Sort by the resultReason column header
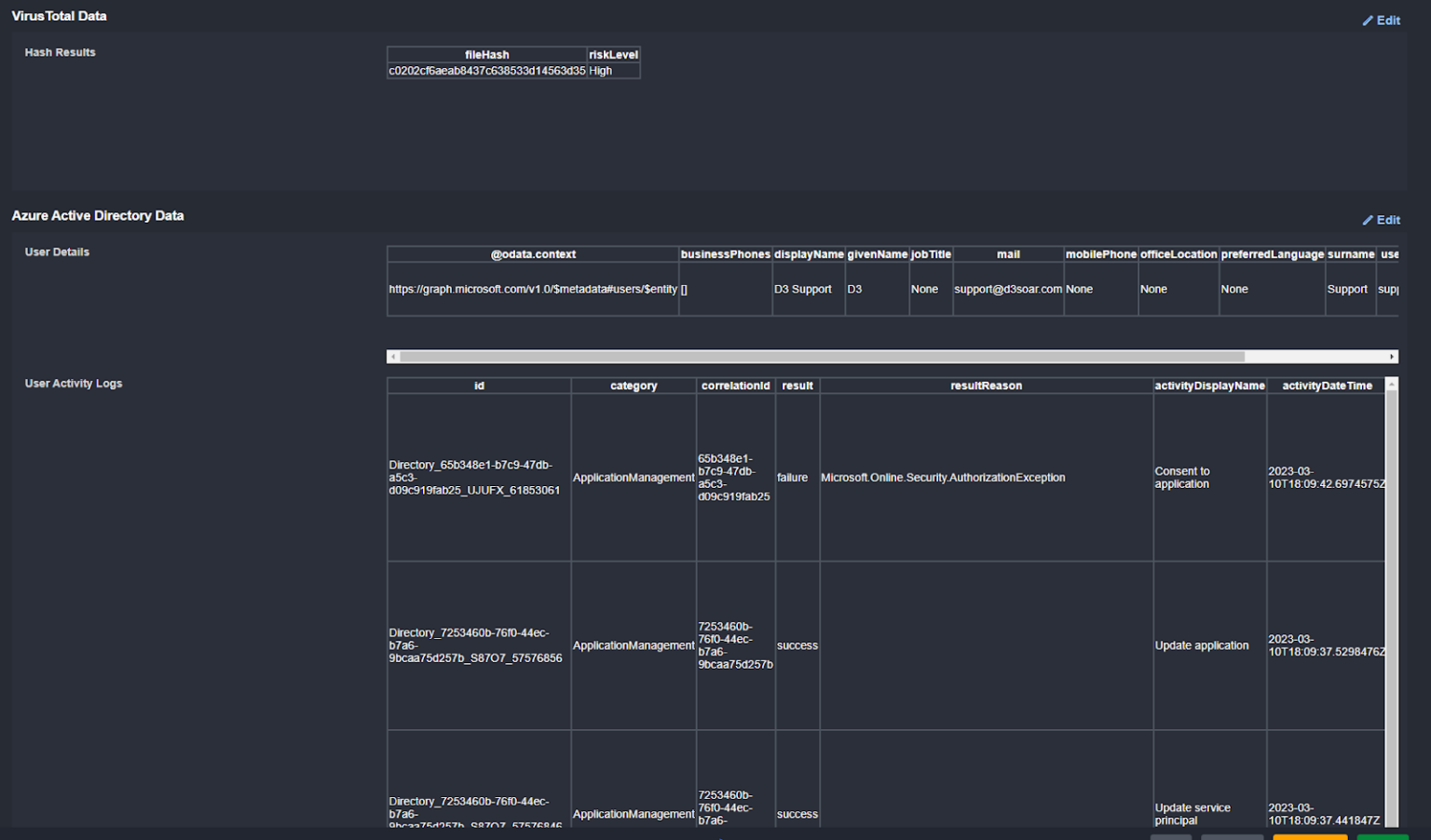Viewport: 1431px width, 840px height. tap(986, 385)
